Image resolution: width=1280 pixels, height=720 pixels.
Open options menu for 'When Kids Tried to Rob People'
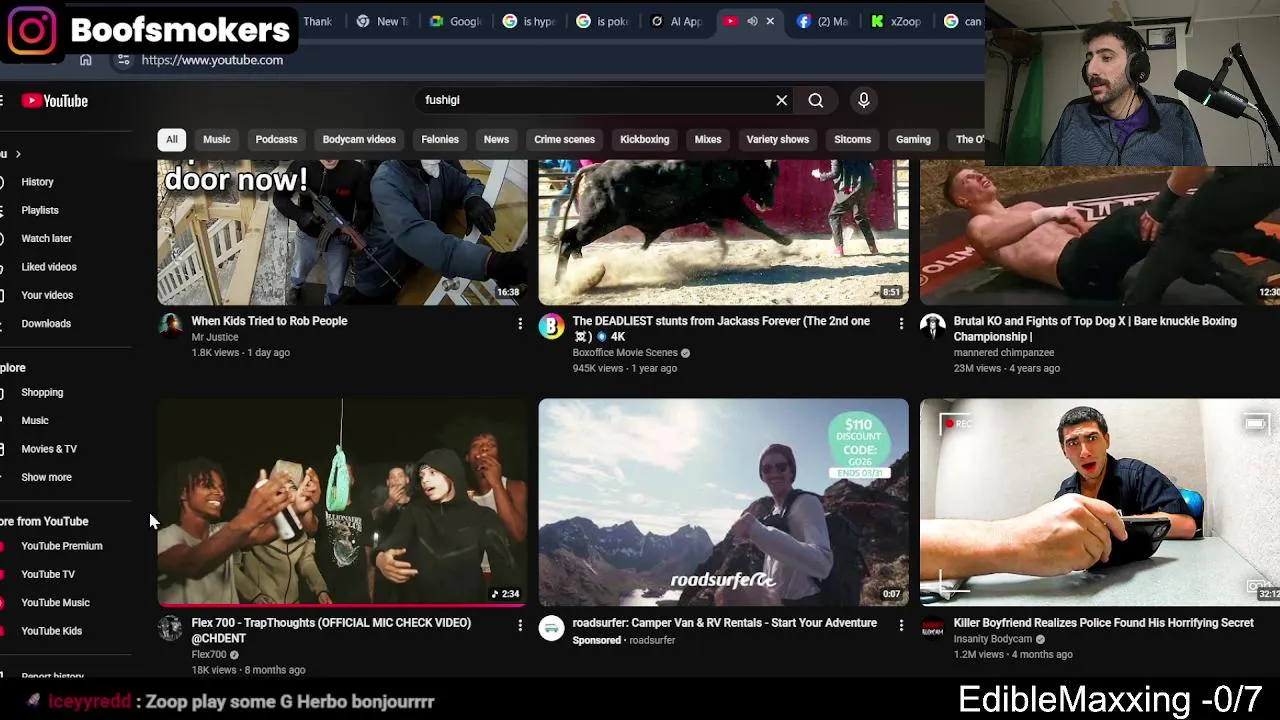[520, 324]
